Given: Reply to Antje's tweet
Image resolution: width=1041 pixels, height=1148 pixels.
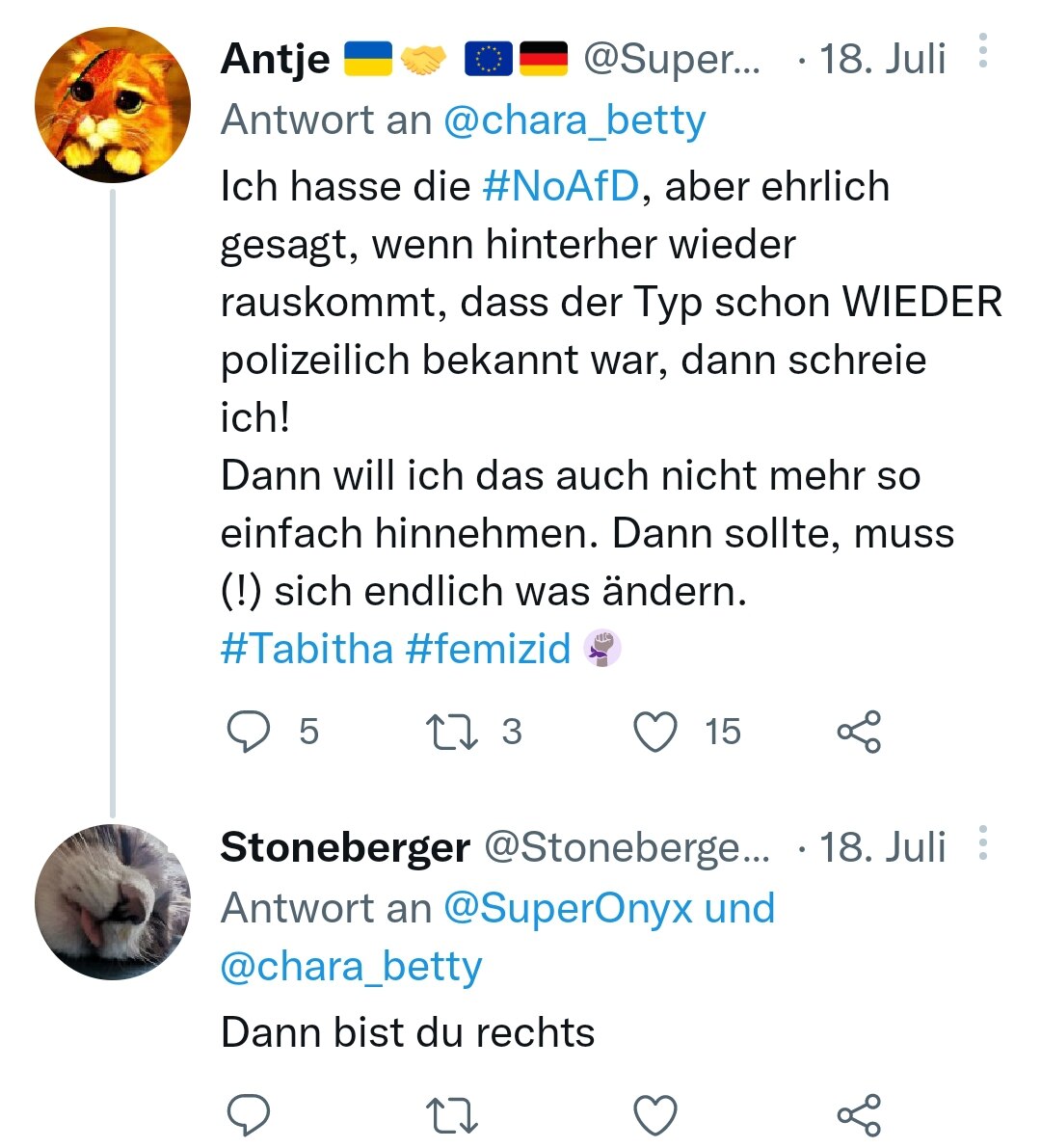Looking at the screenshot, I should tap(250, 732).
